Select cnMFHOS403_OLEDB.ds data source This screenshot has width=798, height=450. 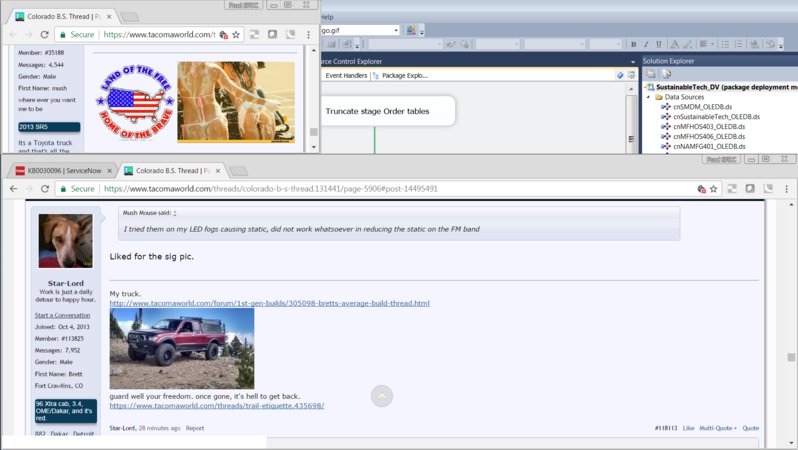(x=709, y=127)
